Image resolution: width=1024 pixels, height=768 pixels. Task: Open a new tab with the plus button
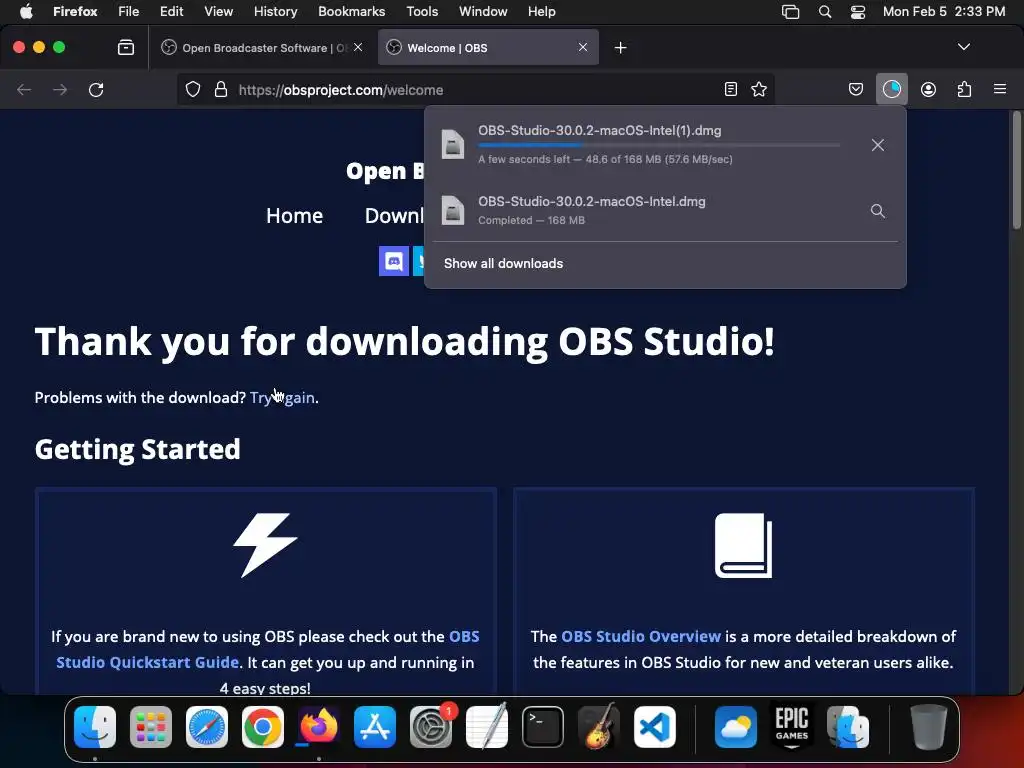click(620, 48)
